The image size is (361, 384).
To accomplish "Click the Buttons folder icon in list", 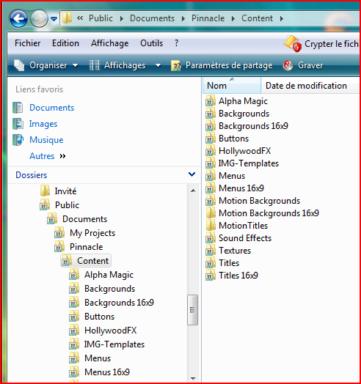I will click(210, 138).
